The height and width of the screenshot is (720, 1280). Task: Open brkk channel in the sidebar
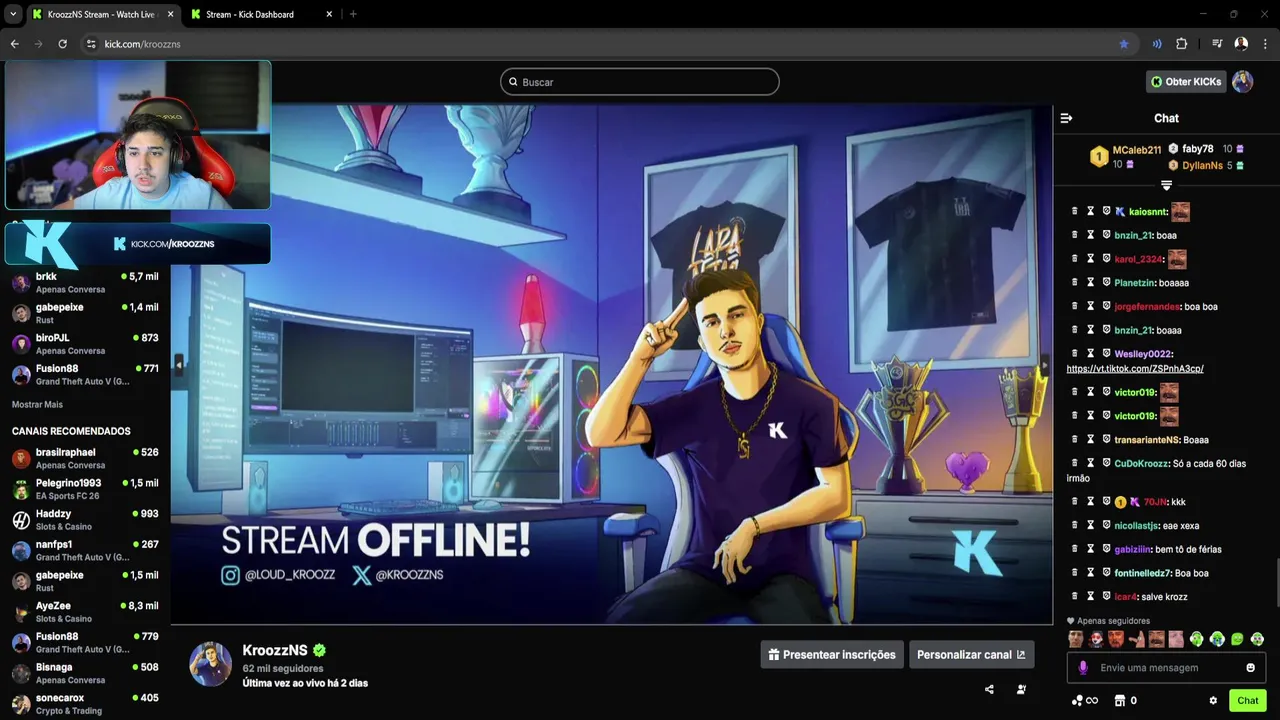point(85,283)
